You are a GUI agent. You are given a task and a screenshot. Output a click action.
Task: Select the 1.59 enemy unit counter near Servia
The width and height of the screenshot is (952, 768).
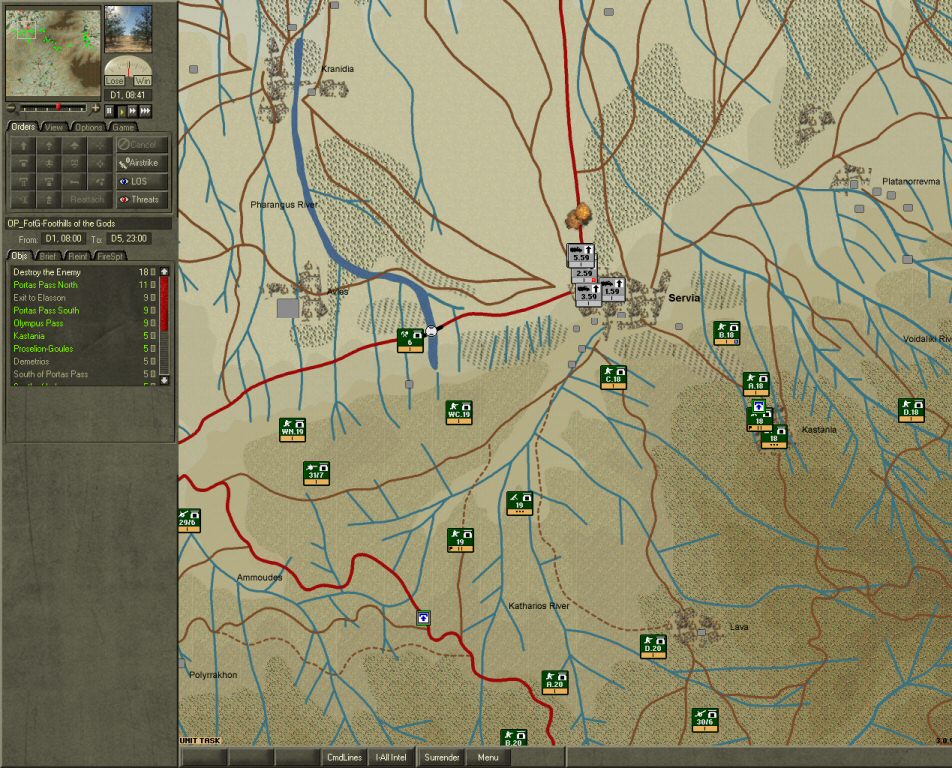pos(612,288)
